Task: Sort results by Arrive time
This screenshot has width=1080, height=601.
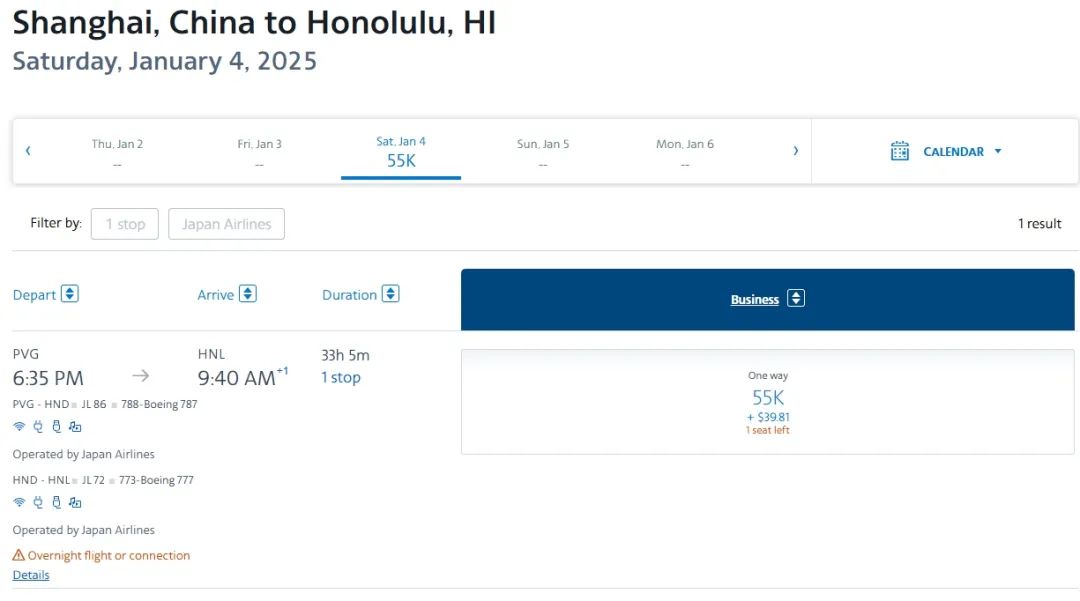Action: point(227,294)
